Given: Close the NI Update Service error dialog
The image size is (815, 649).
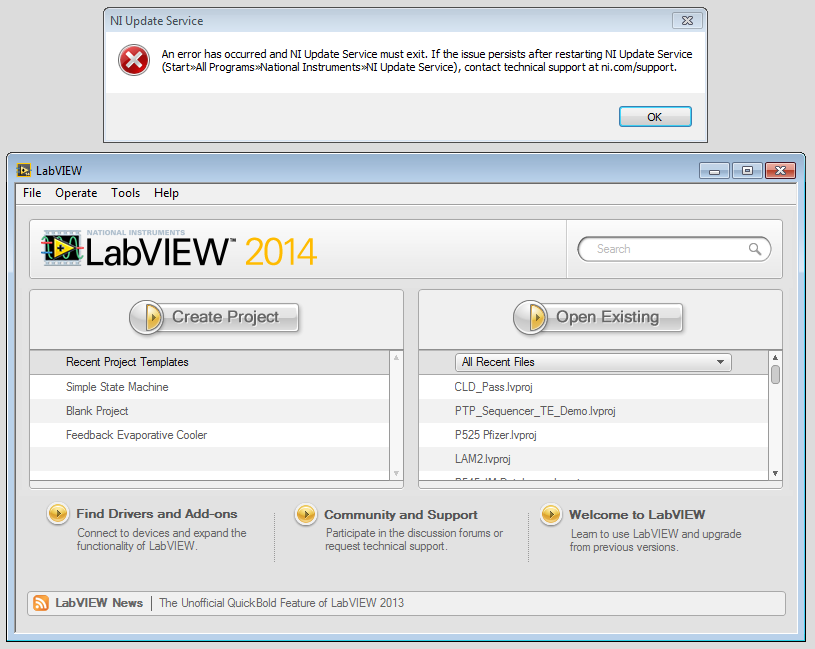Looking at the screenshot, I should [x=687, y=20].
